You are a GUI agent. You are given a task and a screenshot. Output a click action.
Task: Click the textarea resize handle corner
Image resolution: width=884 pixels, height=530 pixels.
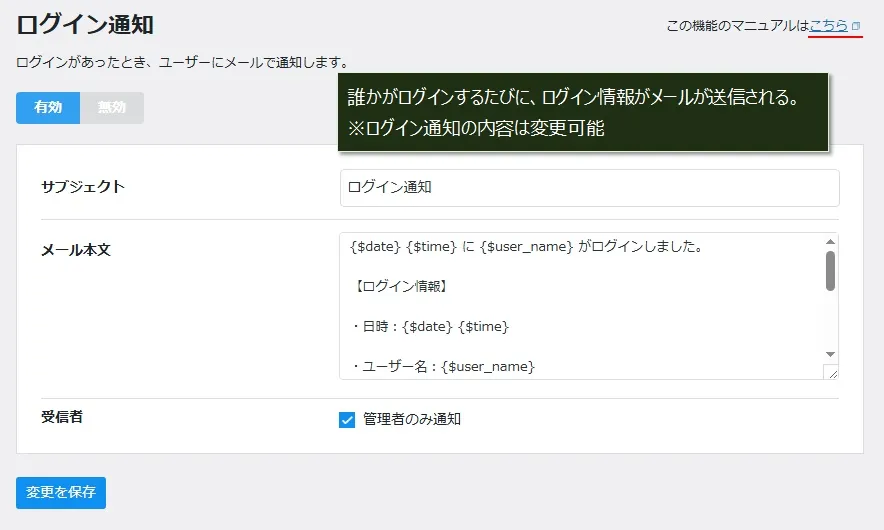[x=830, y=372]
